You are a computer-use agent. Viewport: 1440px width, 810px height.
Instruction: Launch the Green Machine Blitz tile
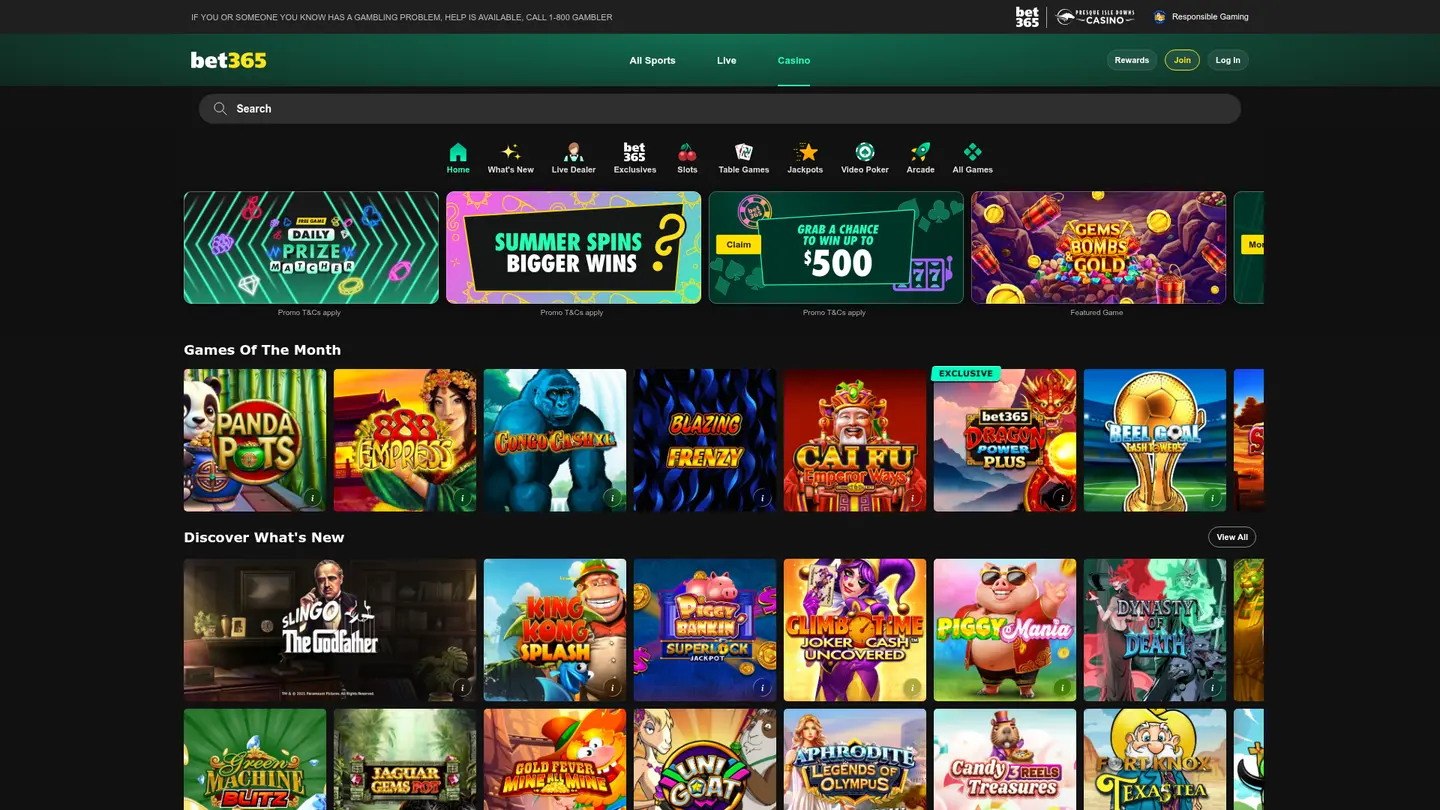tap(255, 760)
